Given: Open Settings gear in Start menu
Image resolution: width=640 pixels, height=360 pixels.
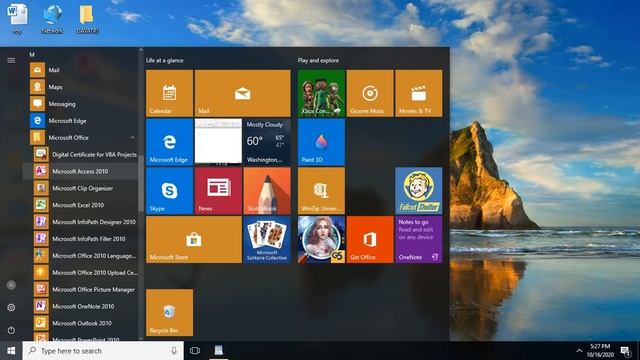Looking at the screenshot, I should click(11, 307).
